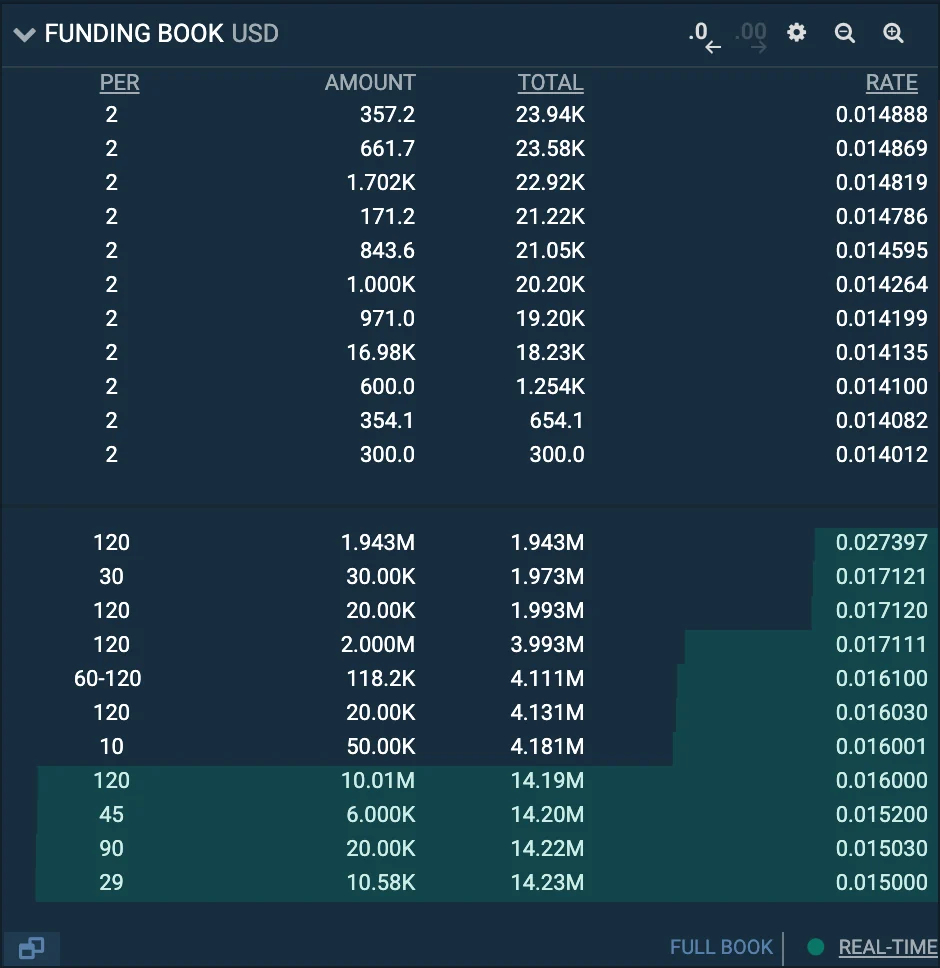Select bid rate 0.014135
This screenshot has height=968, width=940.
tap(881, 352)
